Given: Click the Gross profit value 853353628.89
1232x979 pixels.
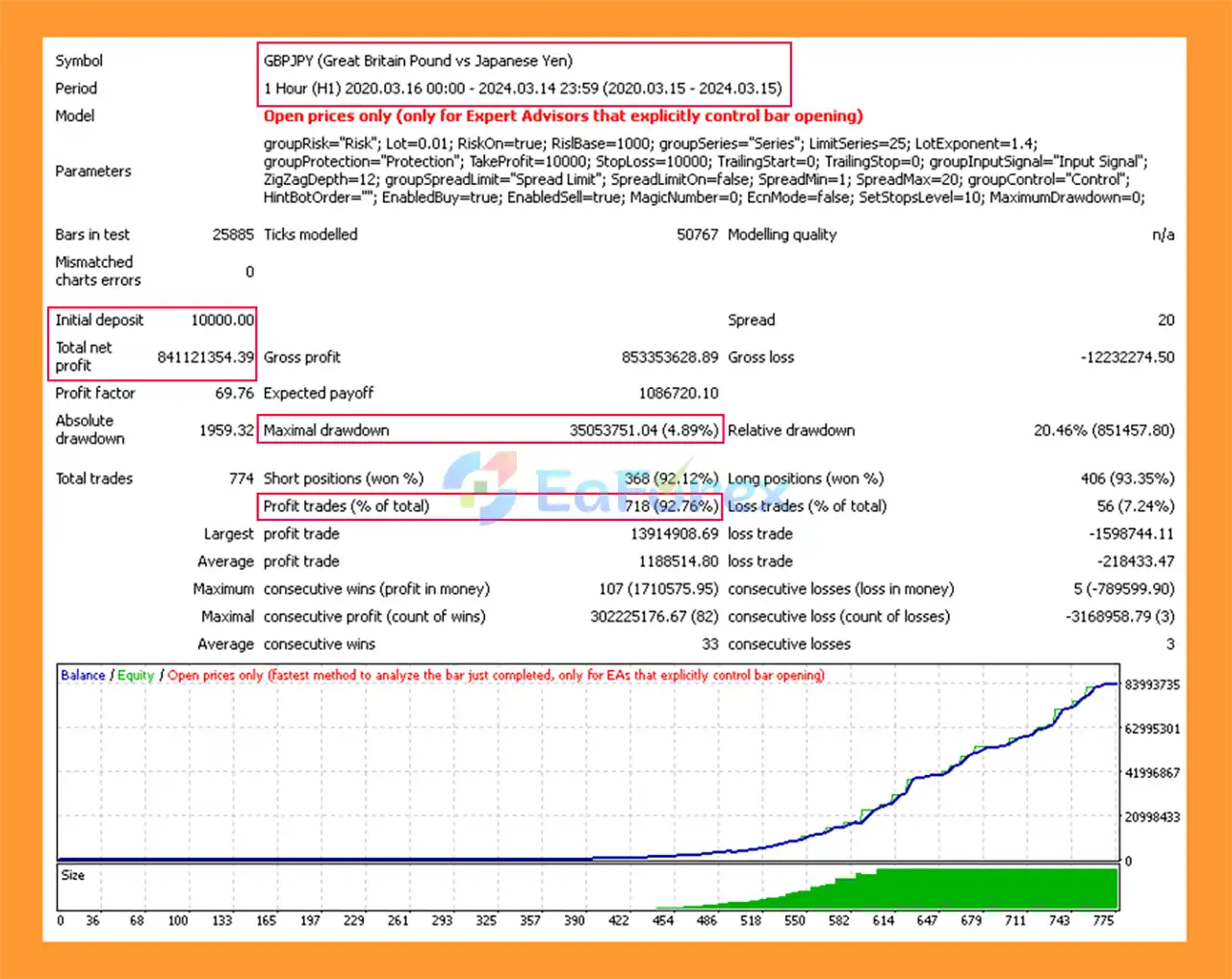Looking at the screenshot, I should pos(669,357).
